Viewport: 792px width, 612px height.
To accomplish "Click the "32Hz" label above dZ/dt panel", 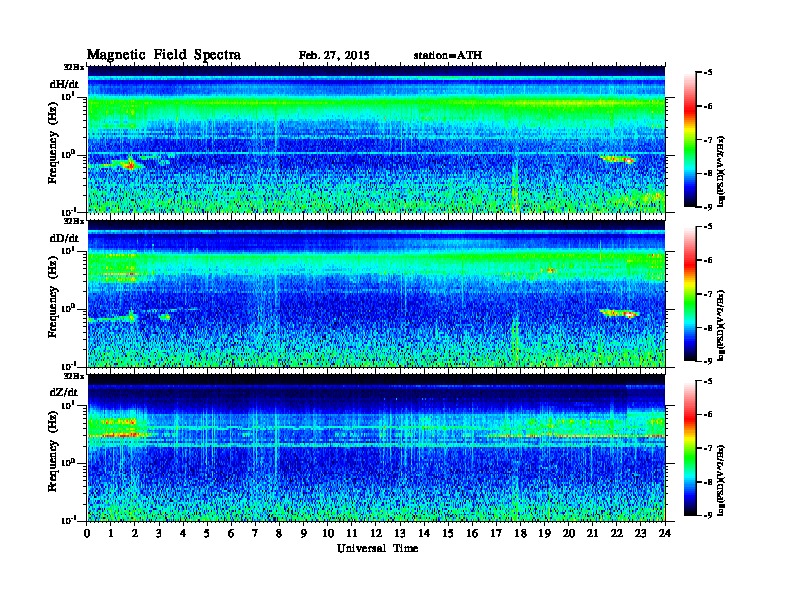I will (74, 376).
